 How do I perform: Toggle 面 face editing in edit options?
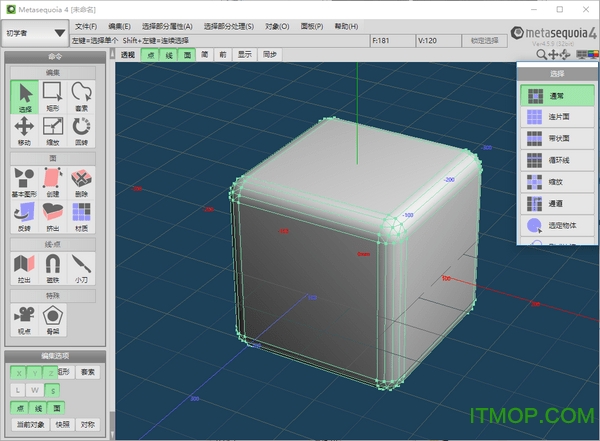click(56, 408)
